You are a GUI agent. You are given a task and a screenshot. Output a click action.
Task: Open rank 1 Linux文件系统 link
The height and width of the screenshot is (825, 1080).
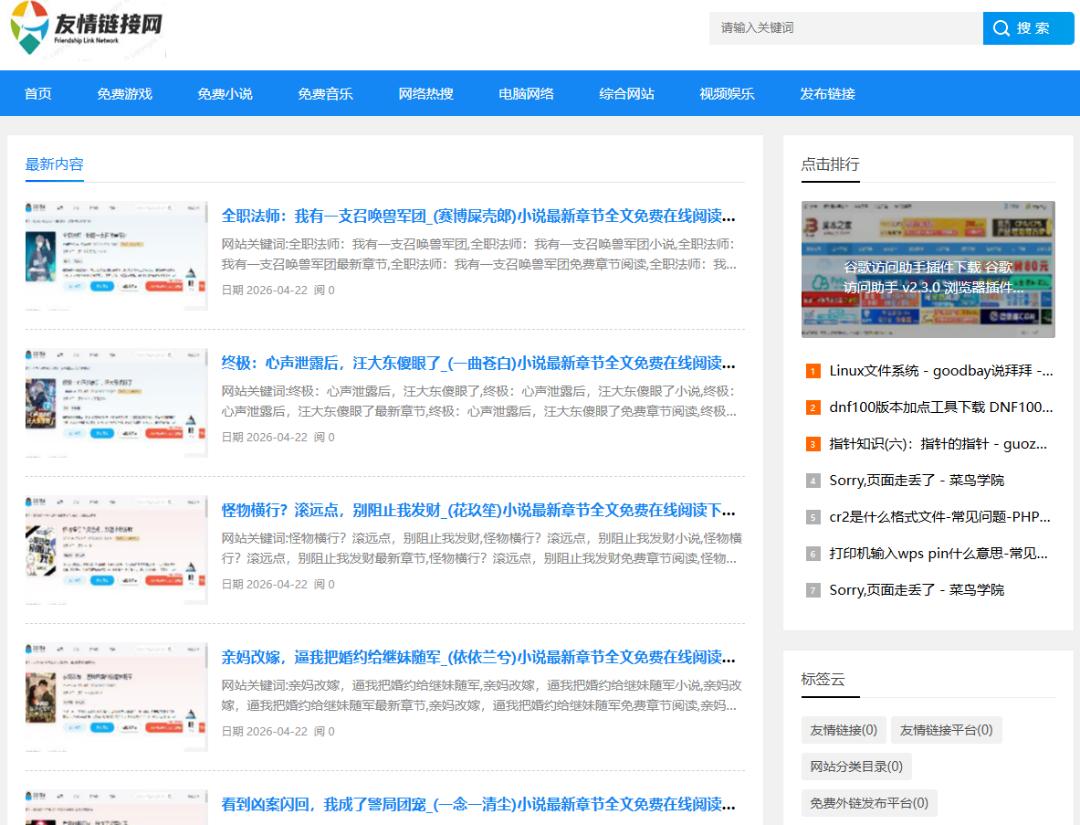[940, 371]
